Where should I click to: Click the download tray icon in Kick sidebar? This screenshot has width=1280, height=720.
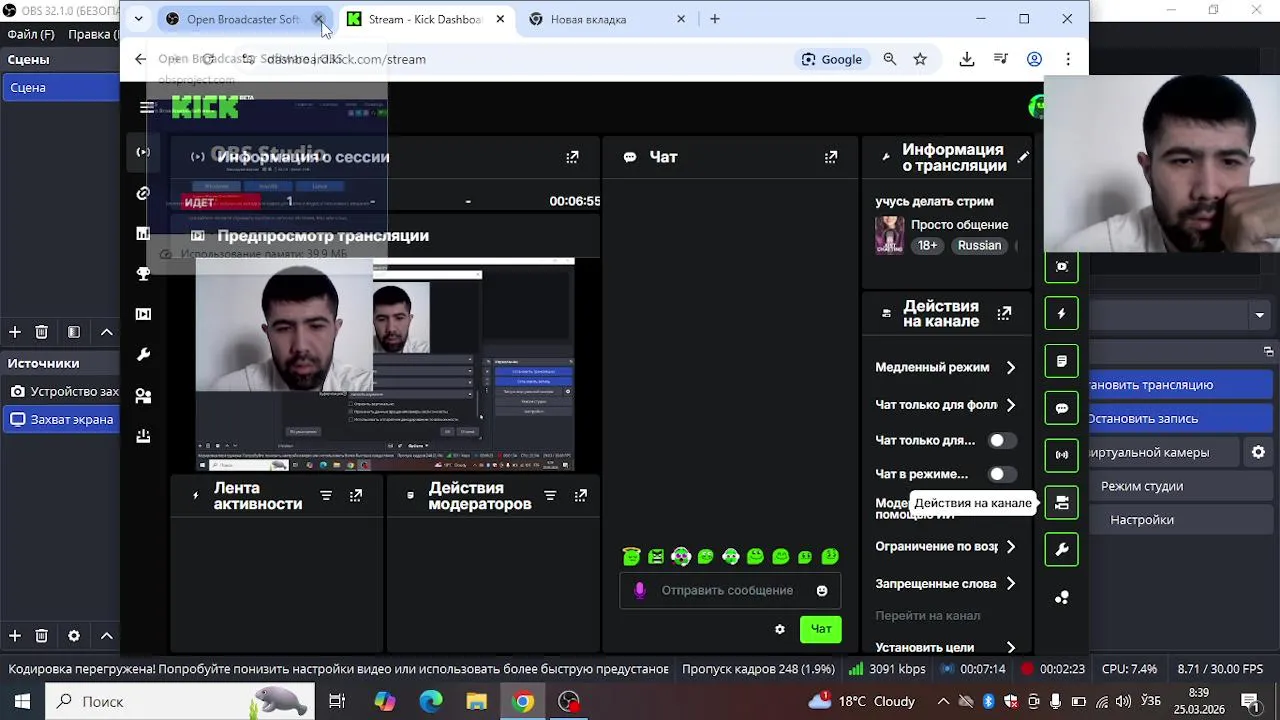pos(143,436)
